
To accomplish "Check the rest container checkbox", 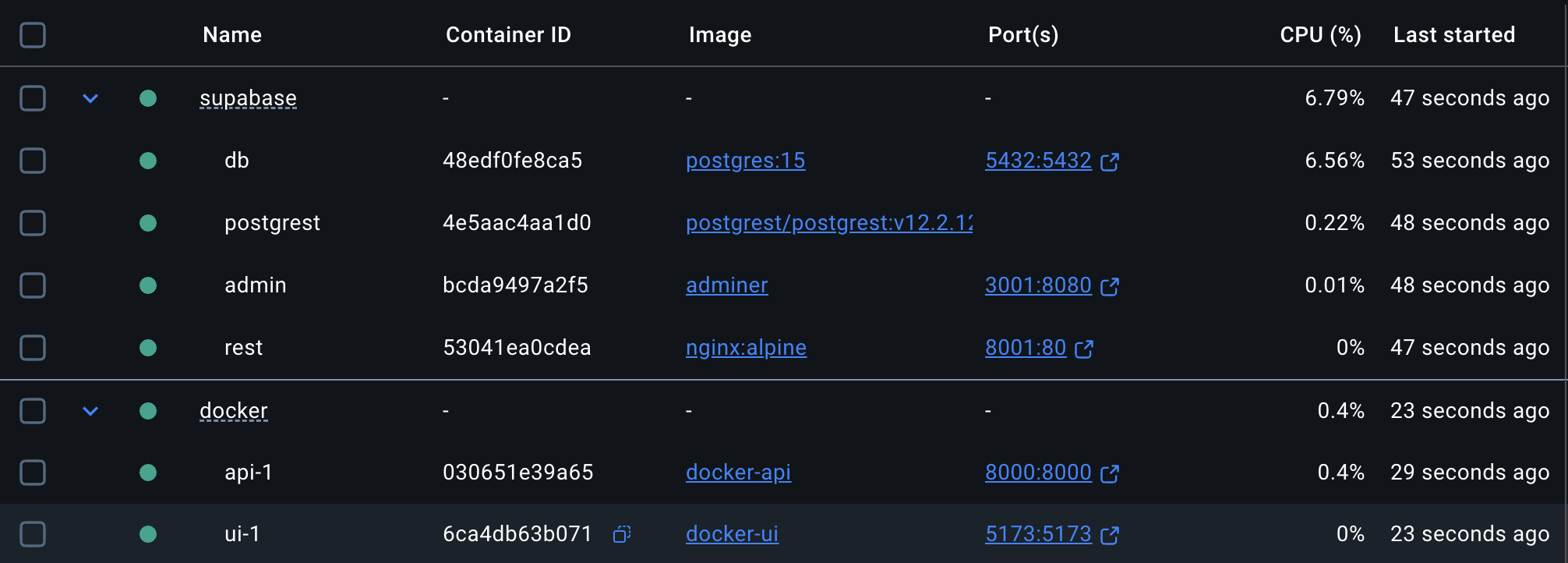I will click(33, 348).
